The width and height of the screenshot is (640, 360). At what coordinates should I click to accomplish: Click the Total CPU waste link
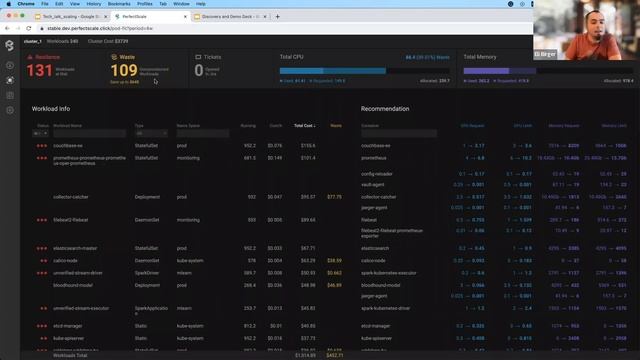pyautogui.click(x=427, y=58)
